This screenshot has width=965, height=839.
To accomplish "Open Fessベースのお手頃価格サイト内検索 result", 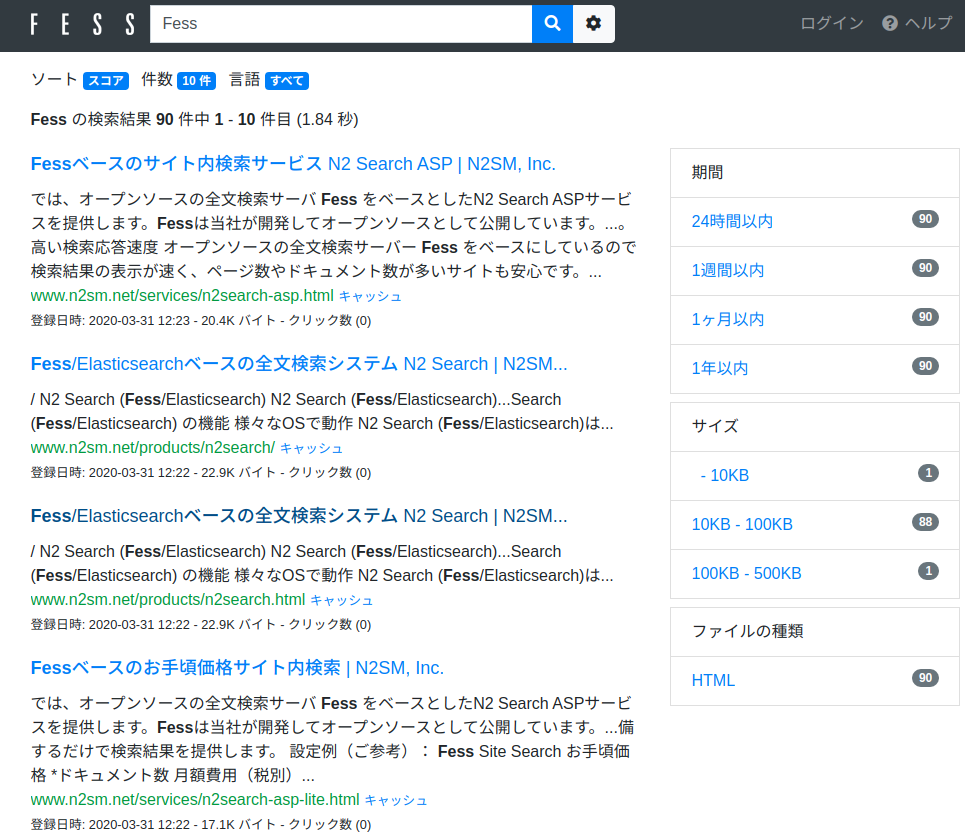I will pos(237,668).
